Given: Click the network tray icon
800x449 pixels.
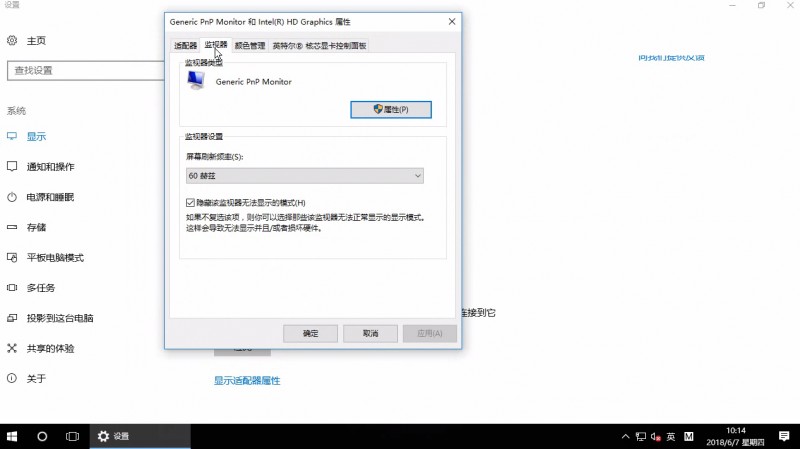Looking at the screenshot, I should pyautogui.click(x=641, y=437).
